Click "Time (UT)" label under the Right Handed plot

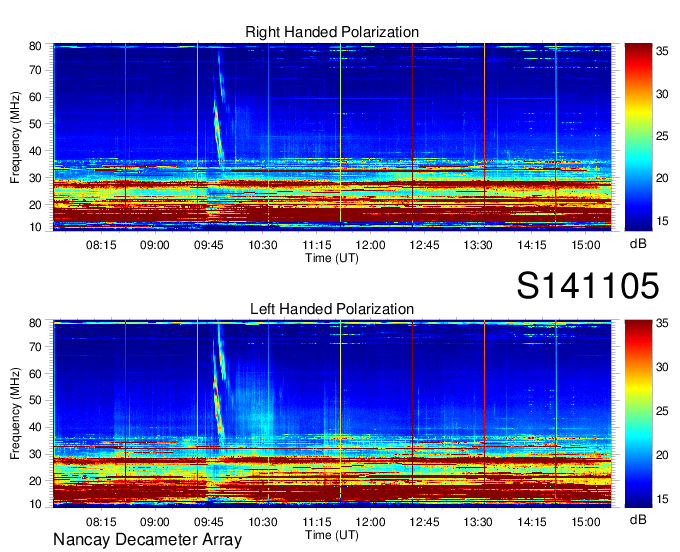tap(332, 258)
